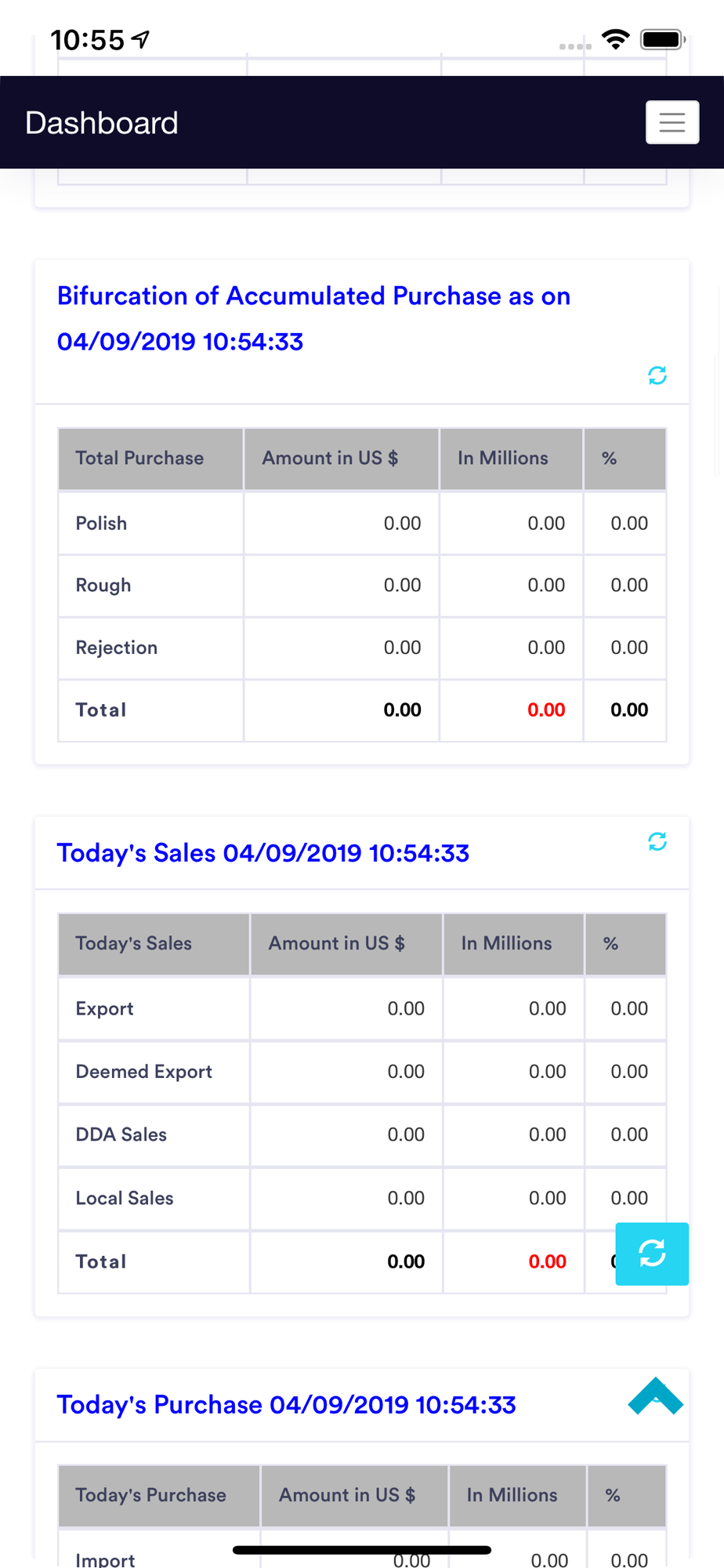Image resolution: width=724 pixels, height=1568 pixels.
Task: Select the Today's Purchase panel heading
Action: coord(286,1405)
